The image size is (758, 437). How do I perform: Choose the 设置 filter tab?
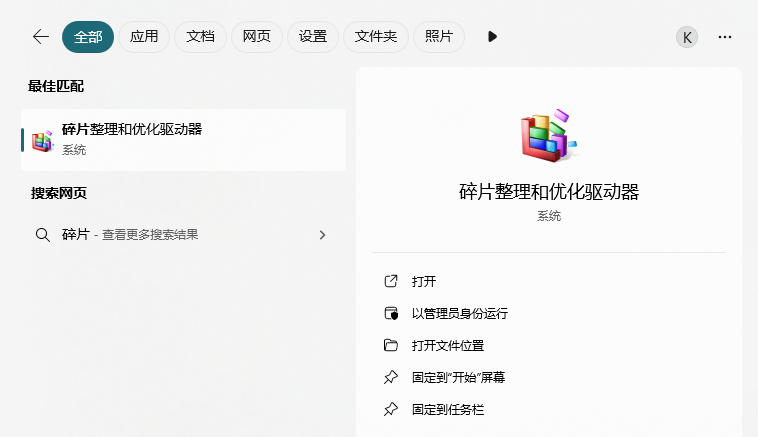[x=313, y=37]
